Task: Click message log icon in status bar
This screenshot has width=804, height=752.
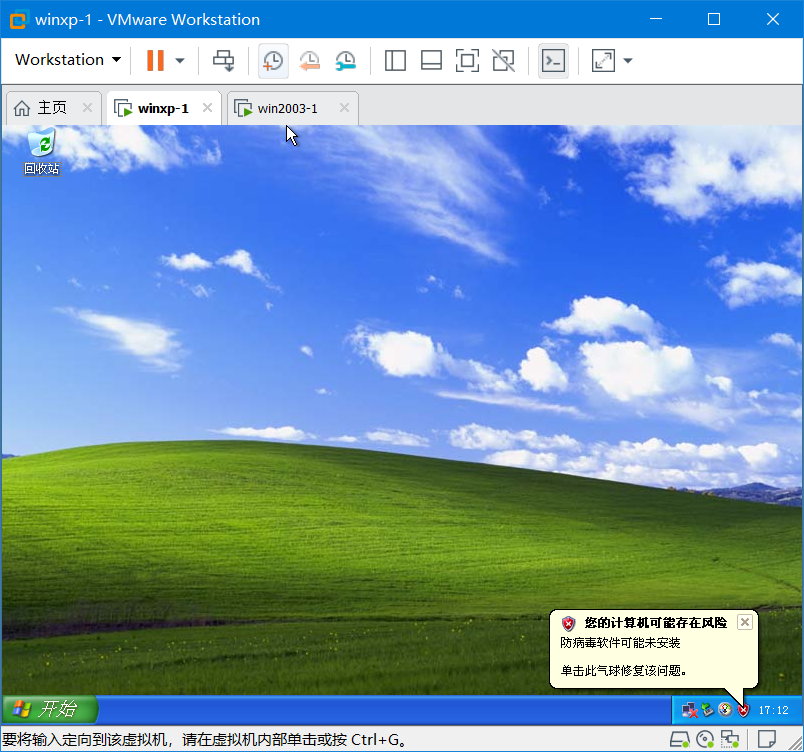Action: 767,740
